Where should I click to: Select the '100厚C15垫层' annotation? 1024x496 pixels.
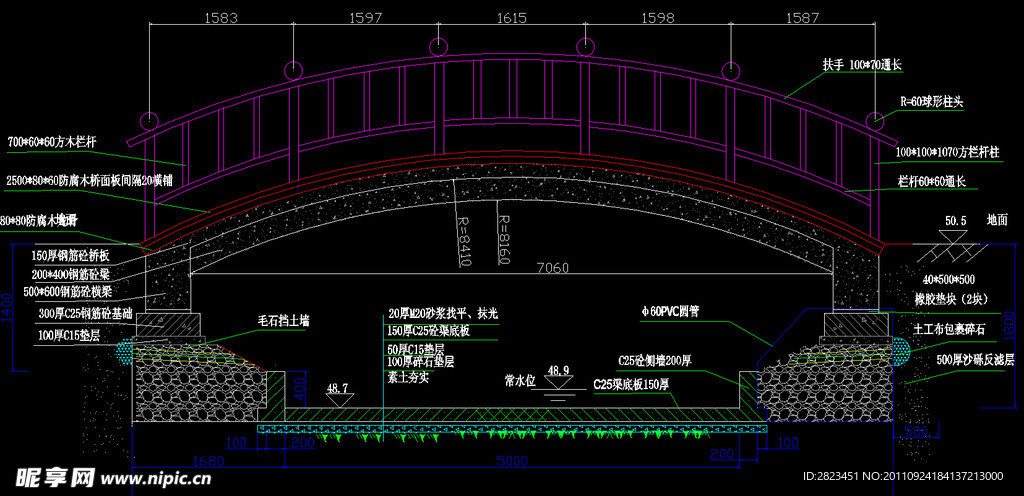[x=68, y=333]
